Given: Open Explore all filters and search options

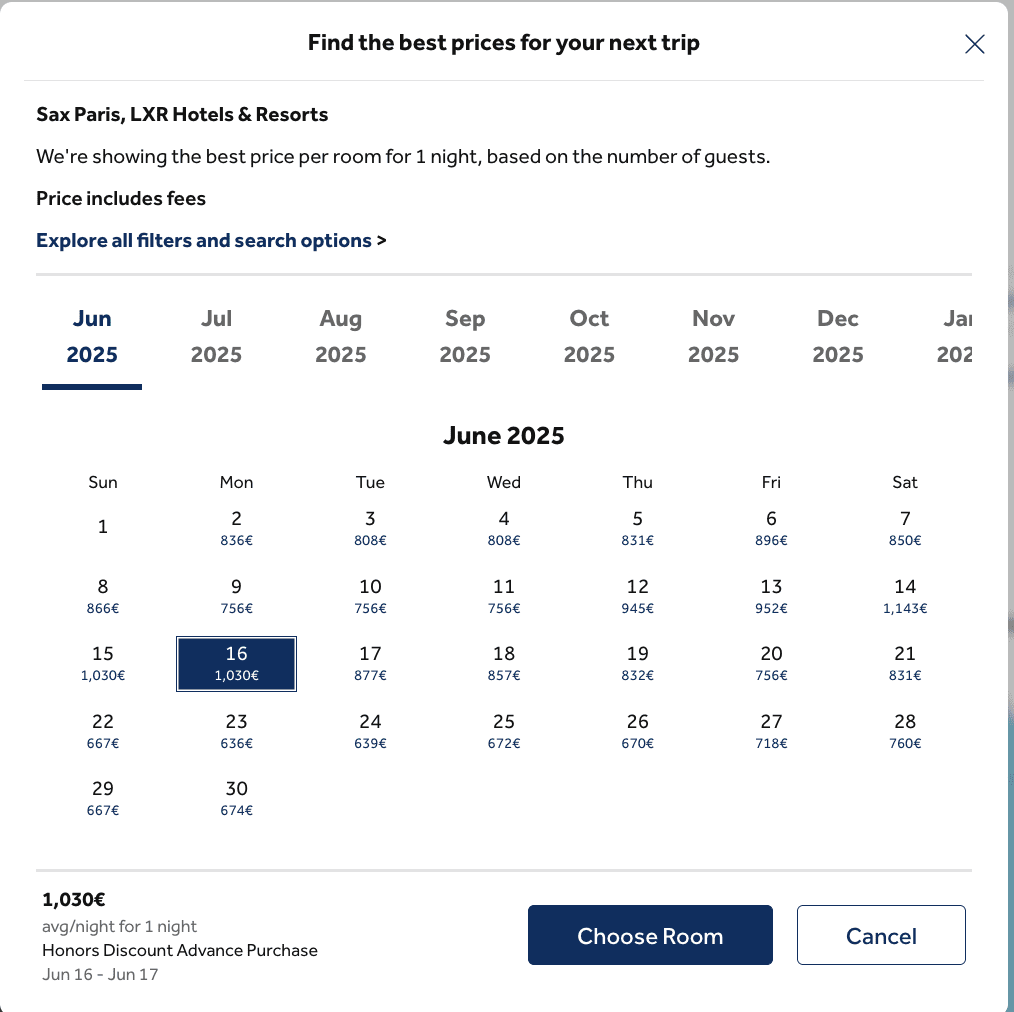Looking at the screenshot, I should 211,240.
